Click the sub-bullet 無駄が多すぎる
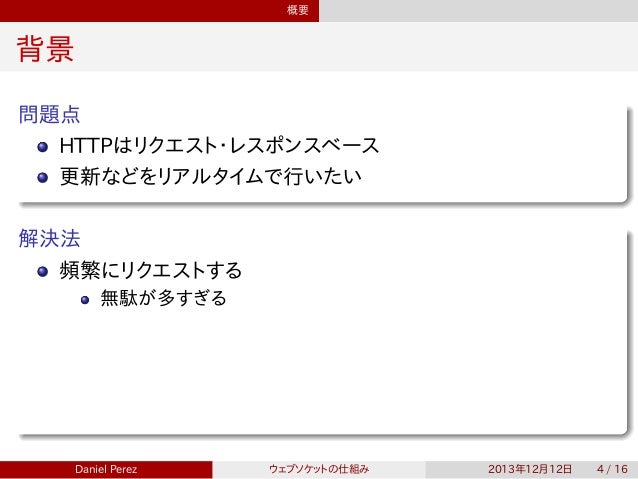Screen dimensions: 638x479 click(163, 298)
